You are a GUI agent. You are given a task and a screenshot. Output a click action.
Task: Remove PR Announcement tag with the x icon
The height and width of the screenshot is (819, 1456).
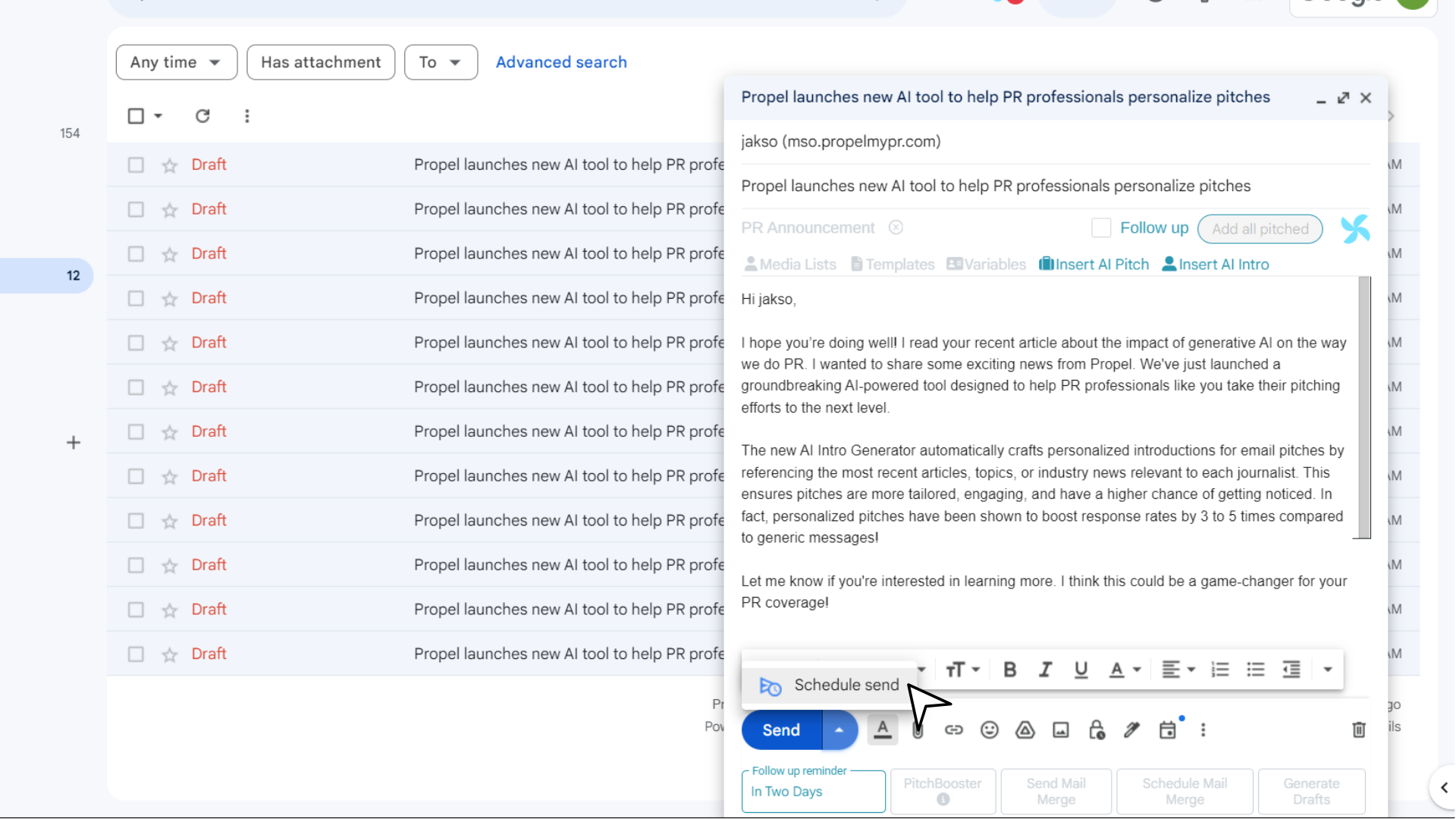pyautogui.click(x=896, y=227)
